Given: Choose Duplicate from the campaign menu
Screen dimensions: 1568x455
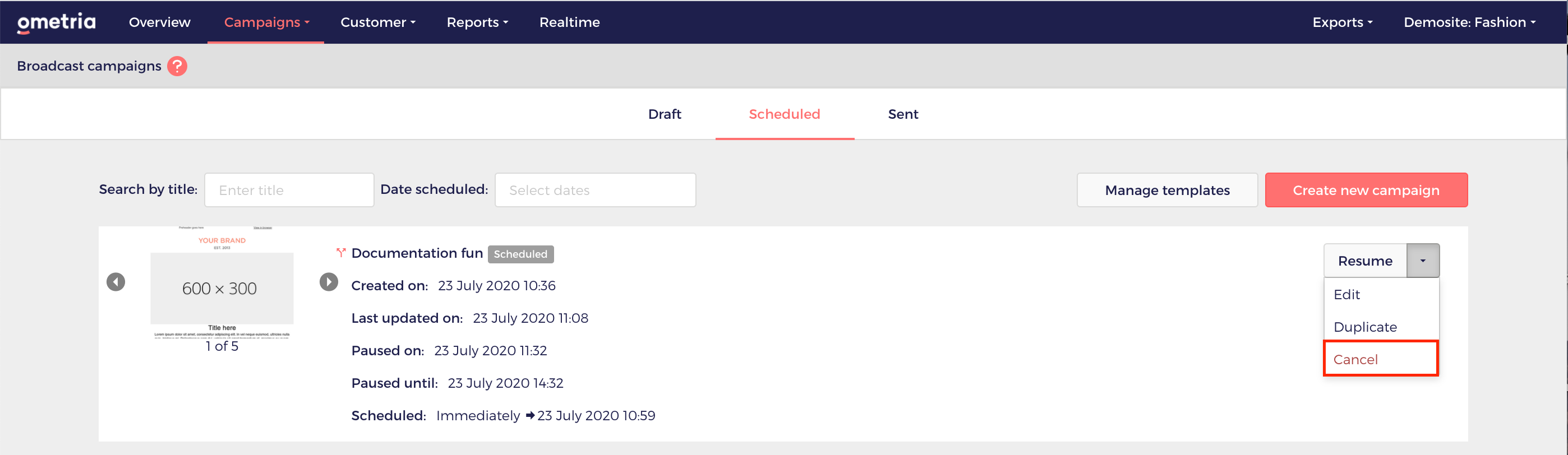Looking at the screenshot, I should (x=1381, y=327).
